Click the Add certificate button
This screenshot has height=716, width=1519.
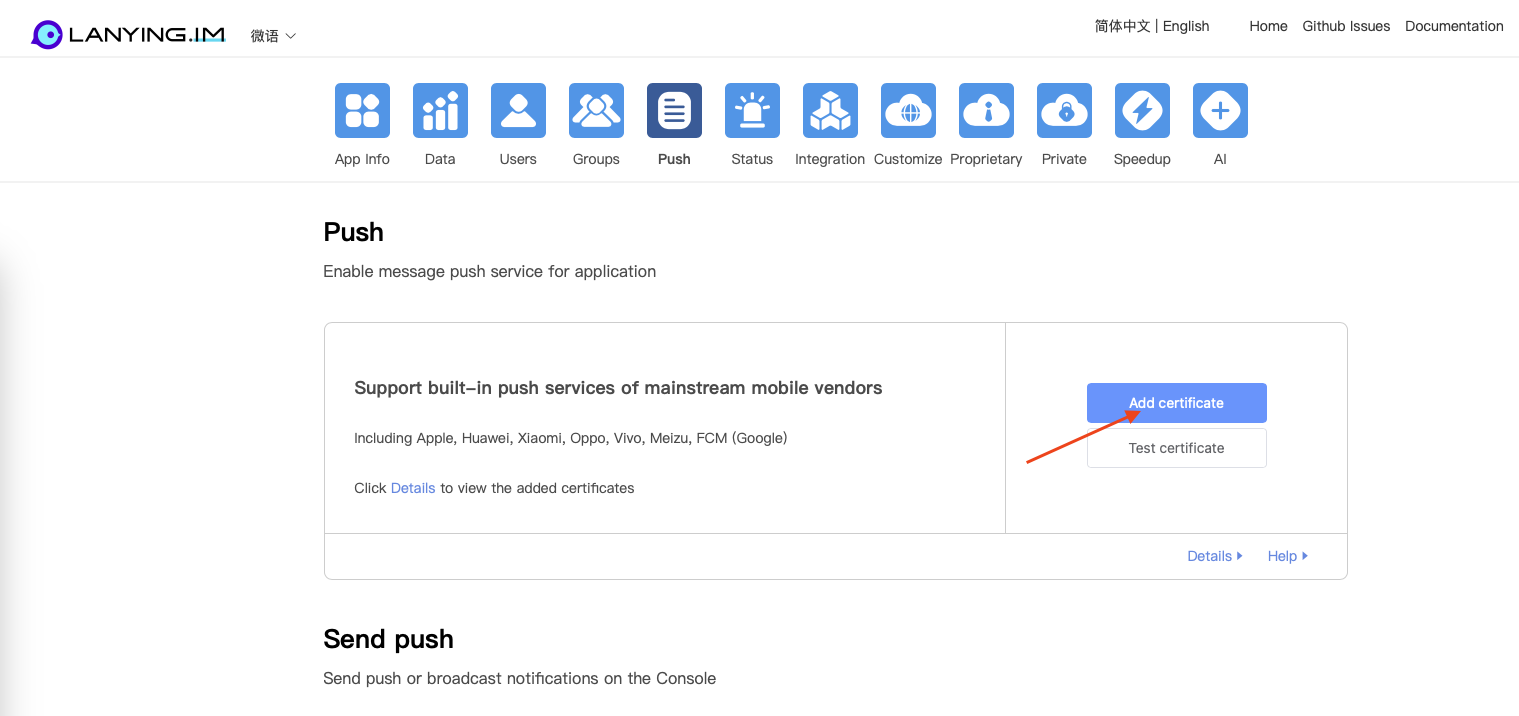point(1176,403)
